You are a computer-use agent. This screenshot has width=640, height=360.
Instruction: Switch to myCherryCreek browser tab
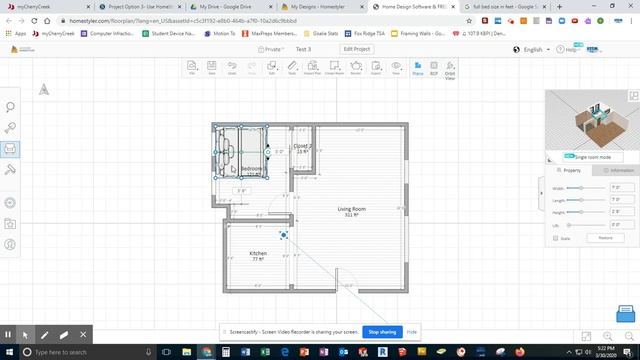pos(48,7)
